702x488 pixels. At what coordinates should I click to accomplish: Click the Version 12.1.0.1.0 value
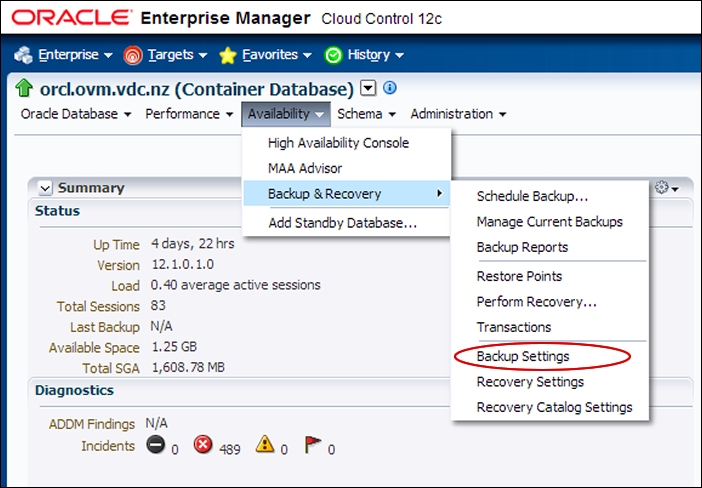tap(183, 265)
